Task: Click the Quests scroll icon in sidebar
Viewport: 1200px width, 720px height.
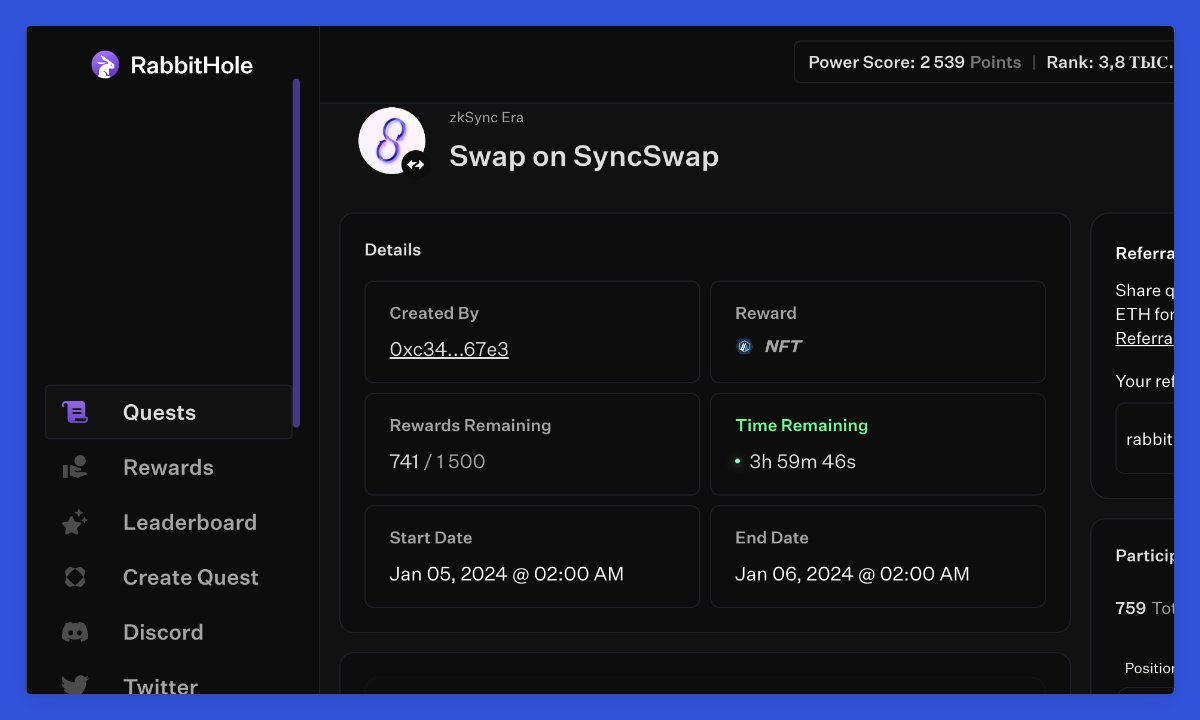Action: 75,412
